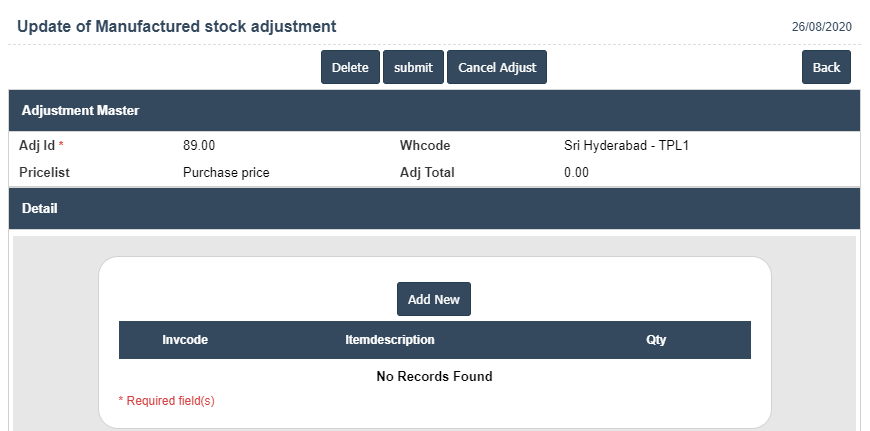Cancel the adjustment with Cancel Adjust

click(x=497, y=67)
